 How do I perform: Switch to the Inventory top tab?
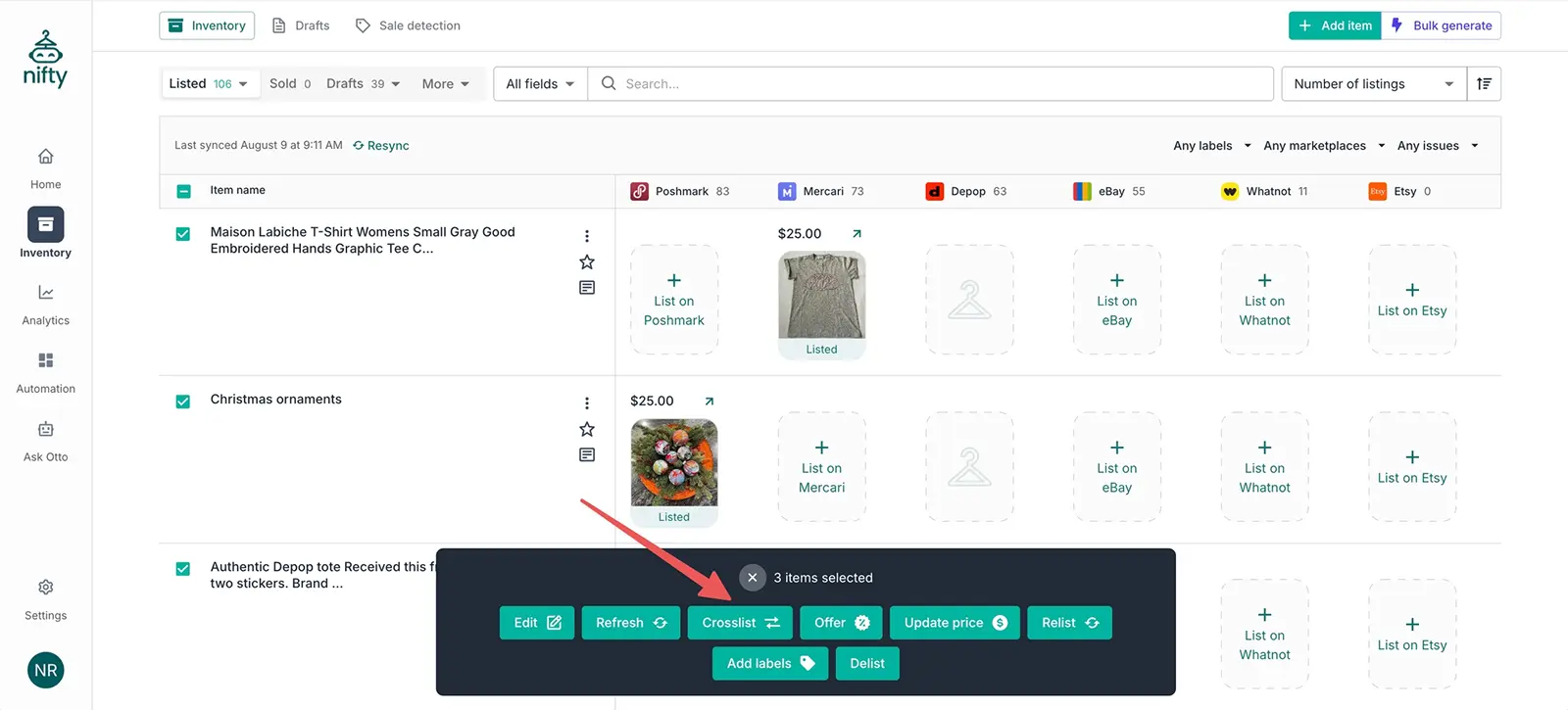tap(207, 25)
